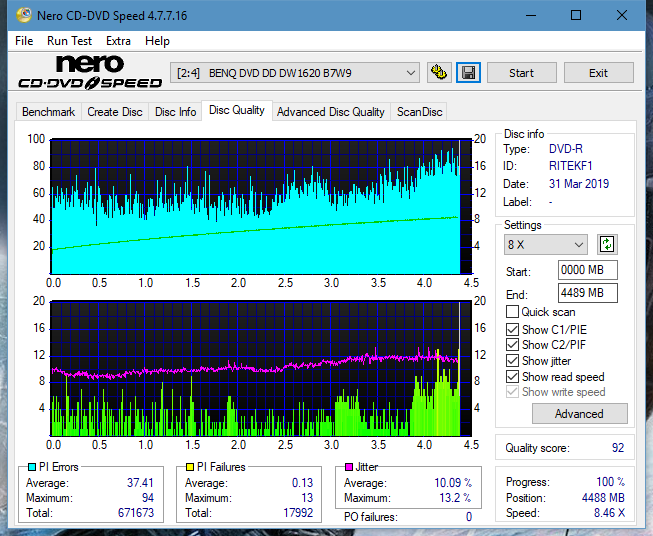Open the Extra menu

pyautogui.click(x=118, y=41)
